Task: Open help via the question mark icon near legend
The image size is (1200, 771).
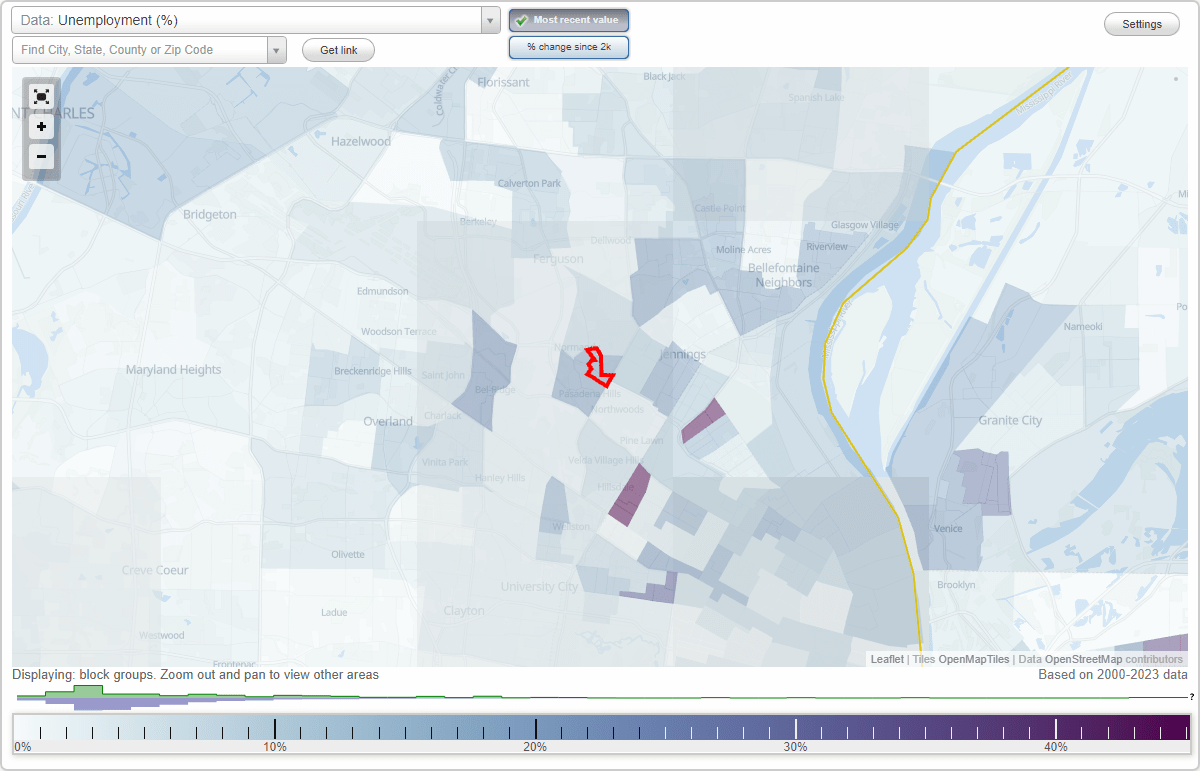Action: point(1190,694)
